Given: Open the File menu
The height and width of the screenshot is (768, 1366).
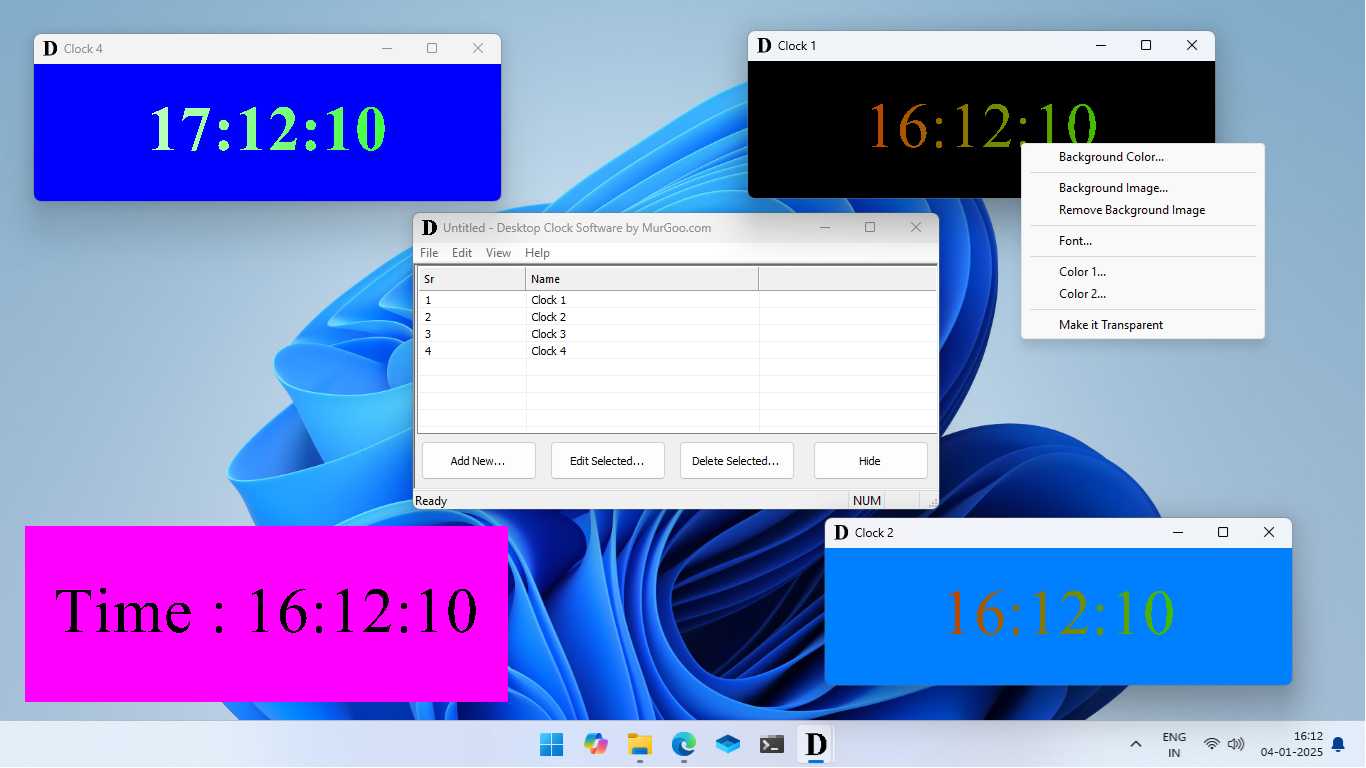Looking at the screenshot, I should (429, 252).
